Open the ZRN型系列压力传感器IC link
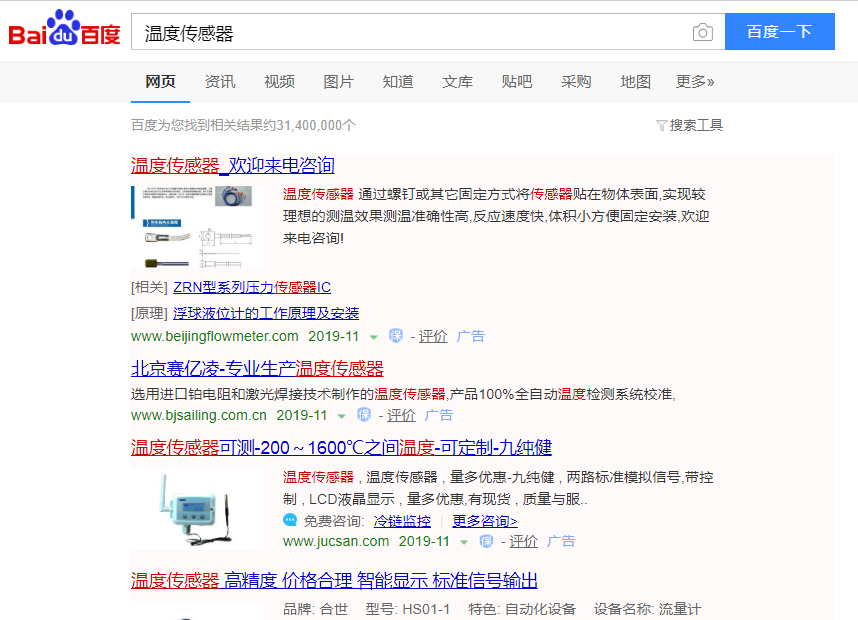858x620 pixels. [252, 287]
